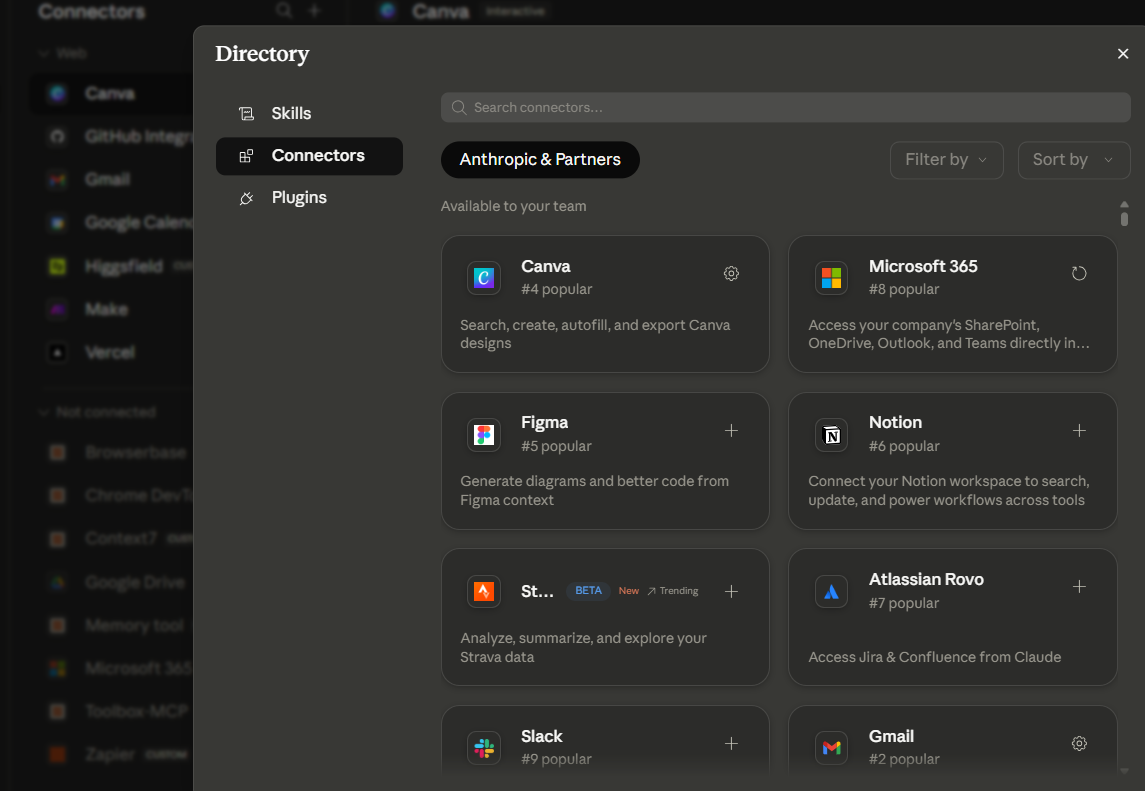Add the Notion connector with plus
Screen dimensions: 1145x791
[1079, 430]
